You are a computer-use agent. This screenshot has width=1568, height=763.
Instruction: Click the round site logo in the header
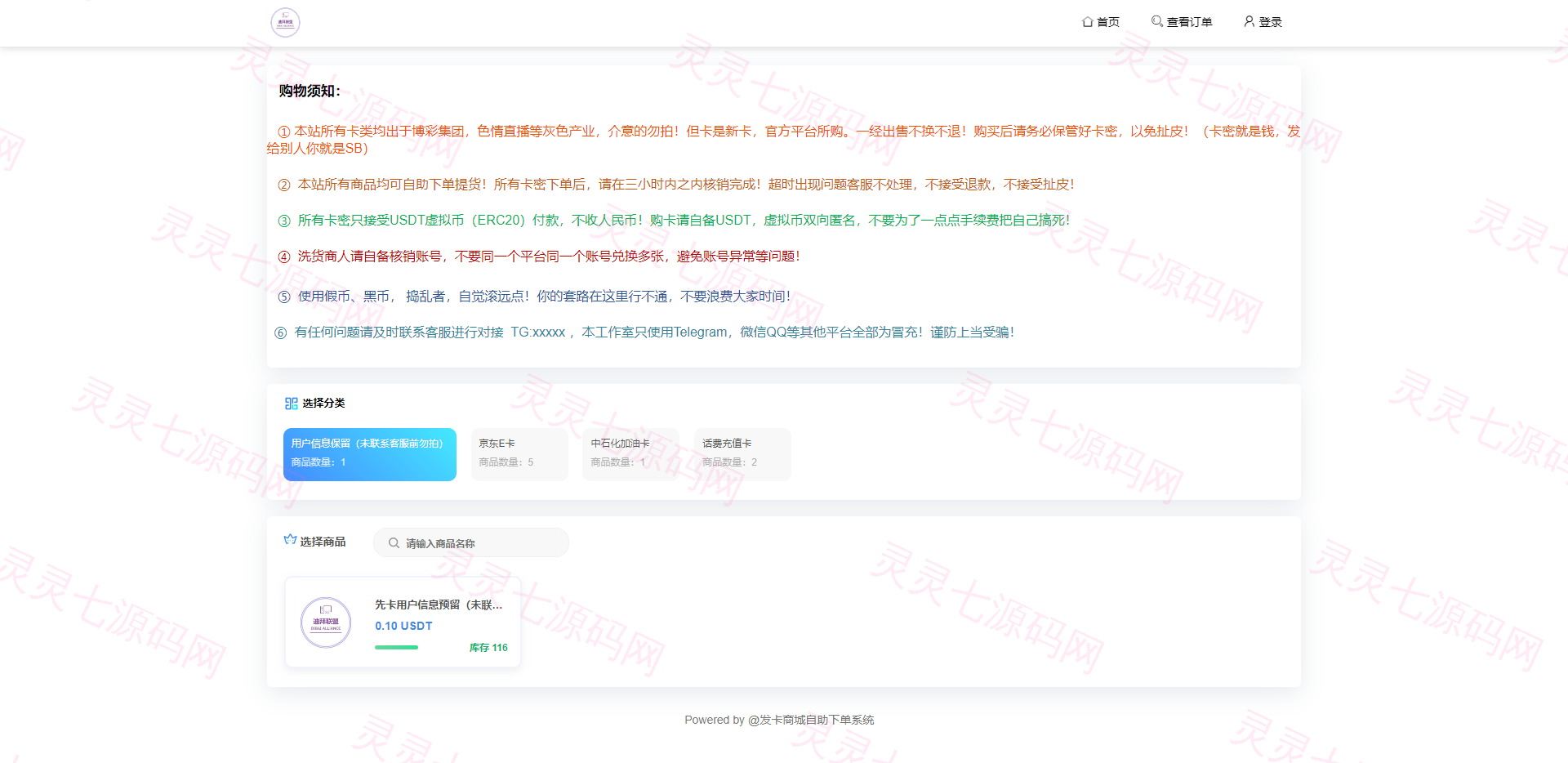click(x=285, y=23)
